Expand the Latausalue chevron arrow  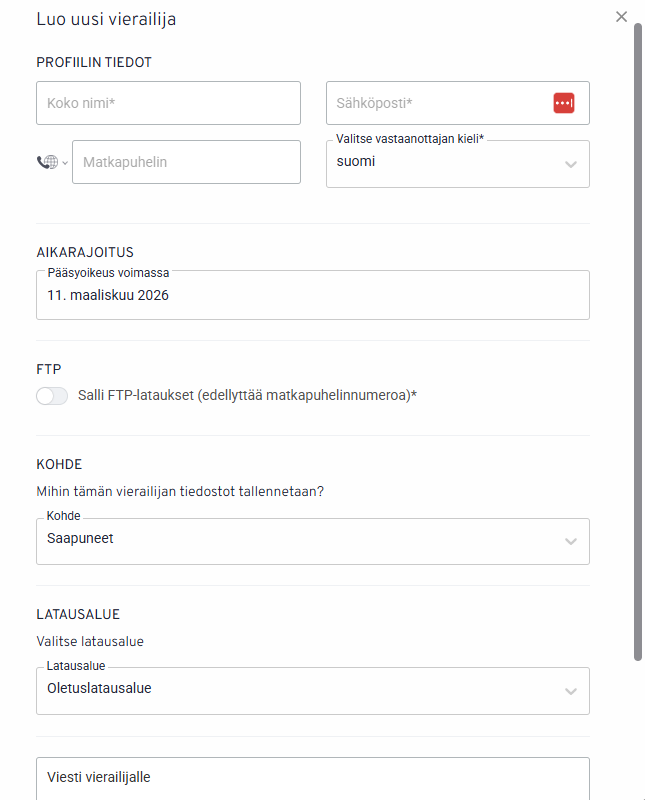571,691
